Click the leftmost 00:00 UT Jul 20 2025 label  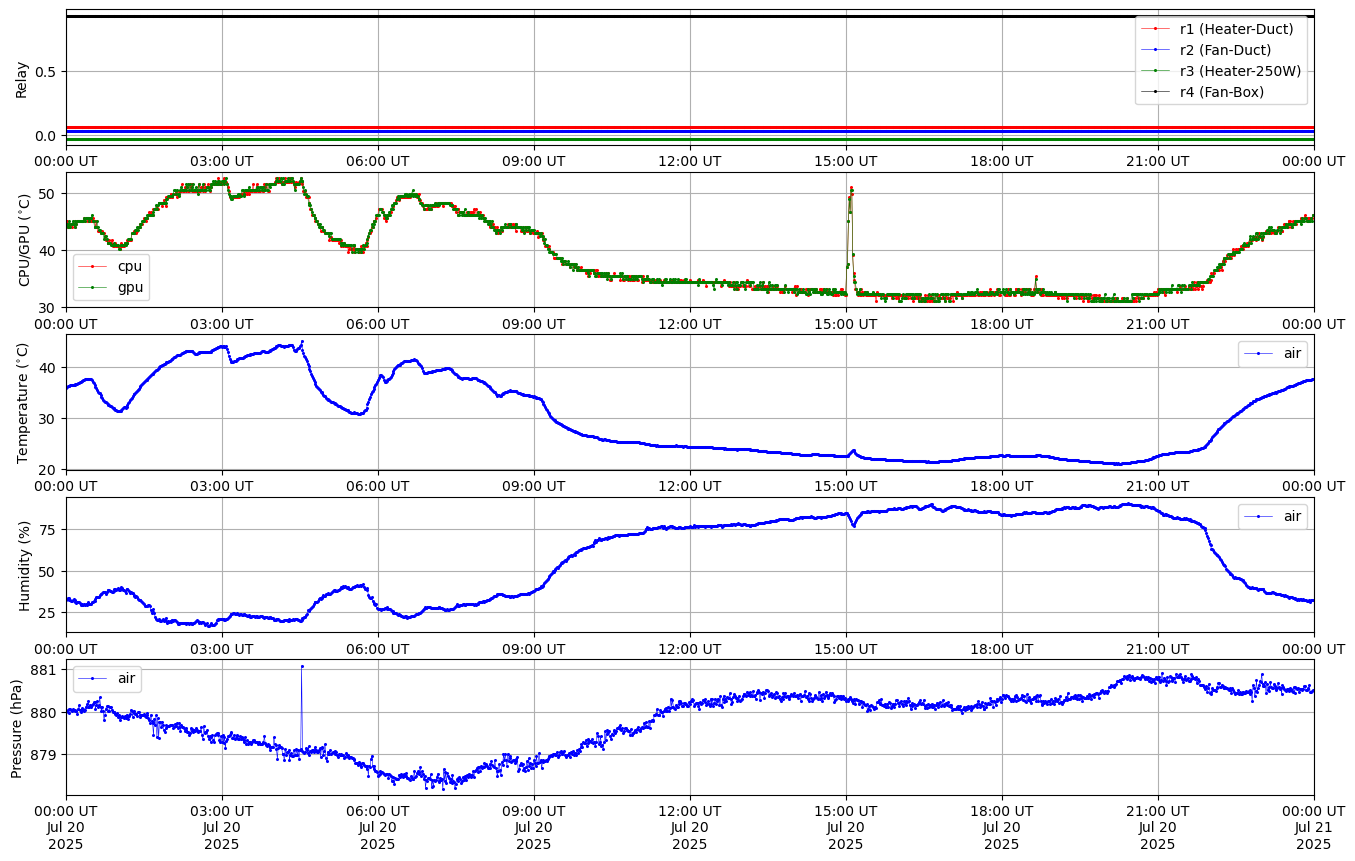coord(66,827)
